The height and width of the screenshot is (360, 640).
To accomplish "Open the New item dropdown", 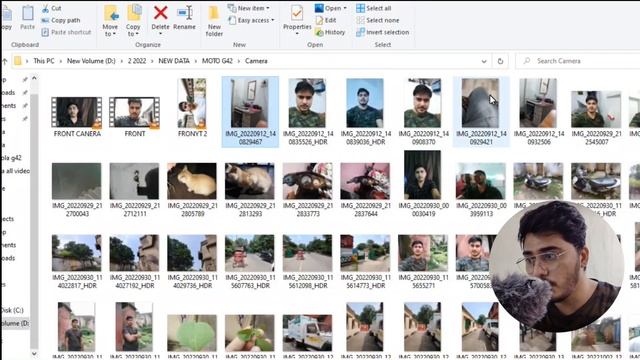I will pyautogui.click(x=249, y=8).
